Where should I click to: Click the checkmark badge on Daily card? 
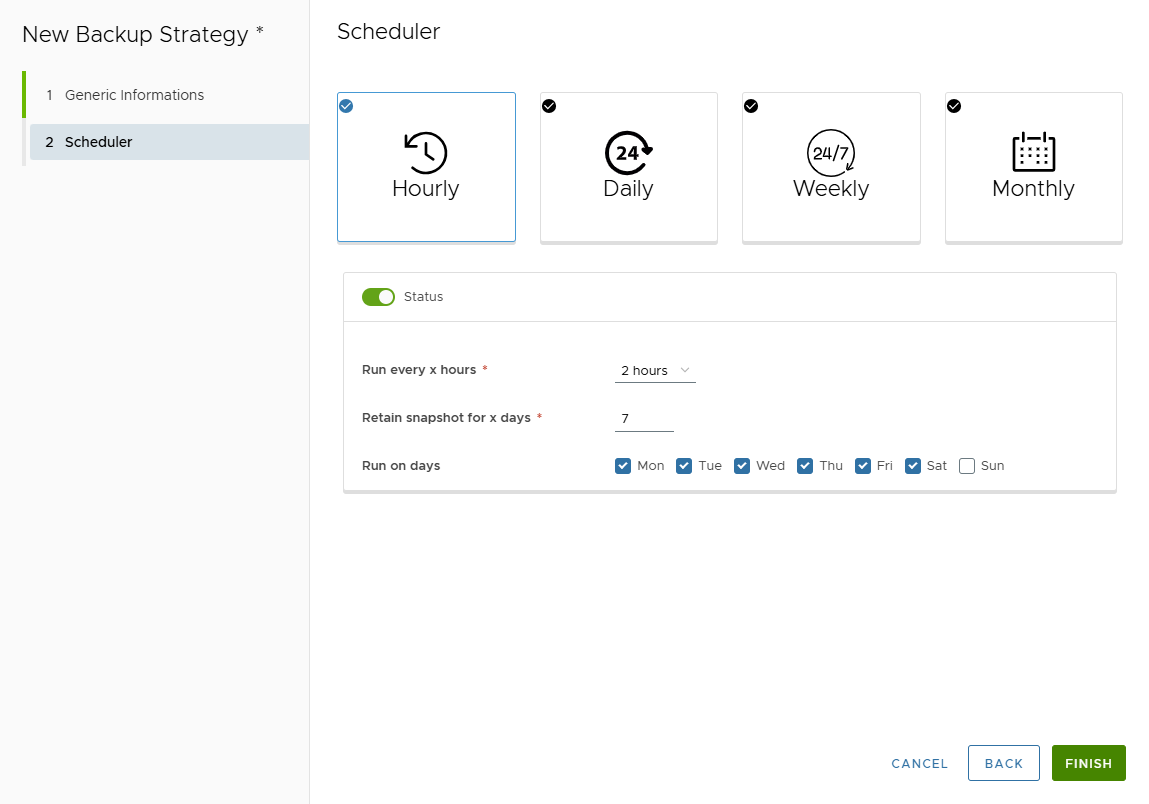click(549, 106)
